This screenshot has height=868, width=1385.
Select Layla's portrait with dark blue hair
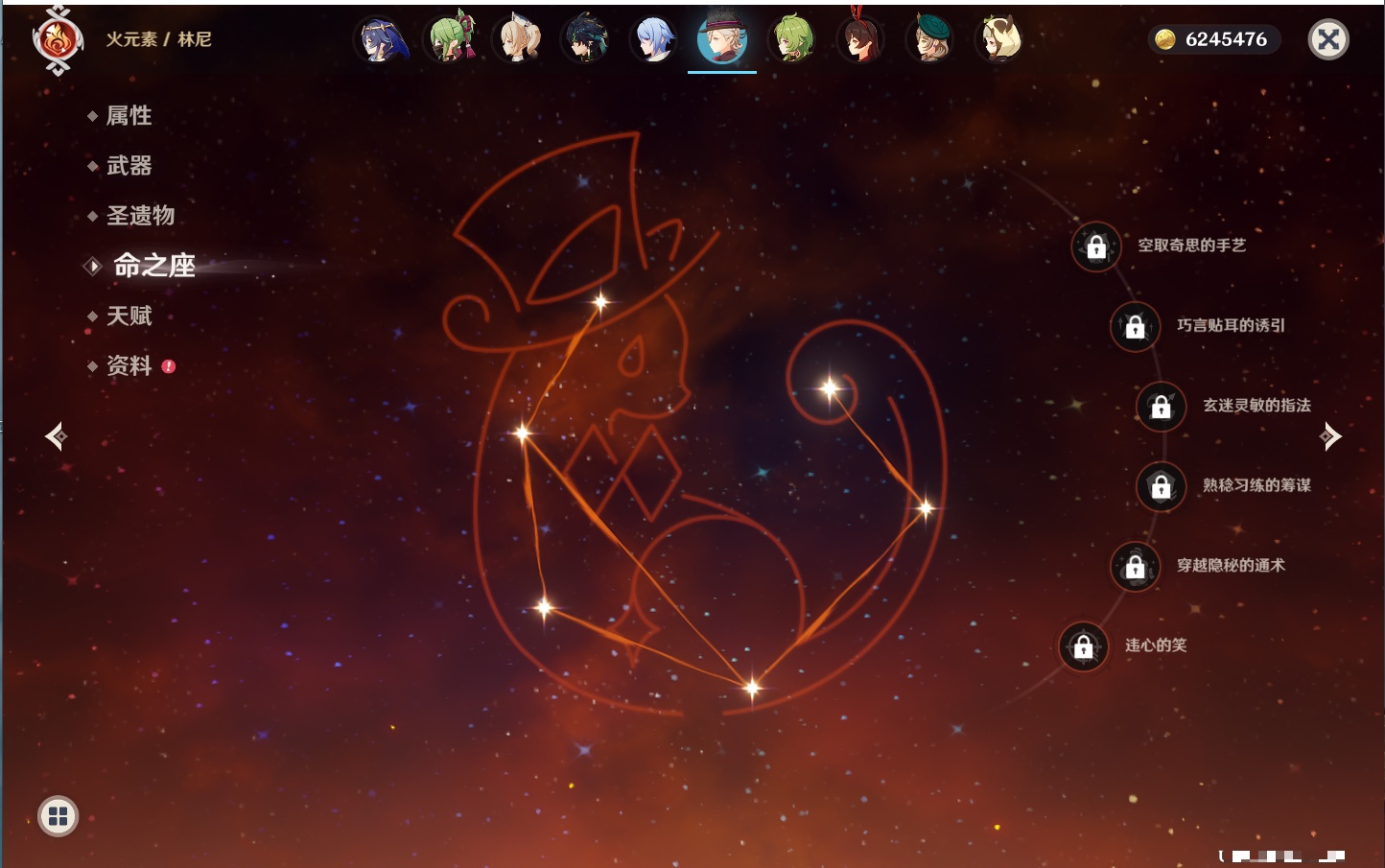tap(381, 40)
